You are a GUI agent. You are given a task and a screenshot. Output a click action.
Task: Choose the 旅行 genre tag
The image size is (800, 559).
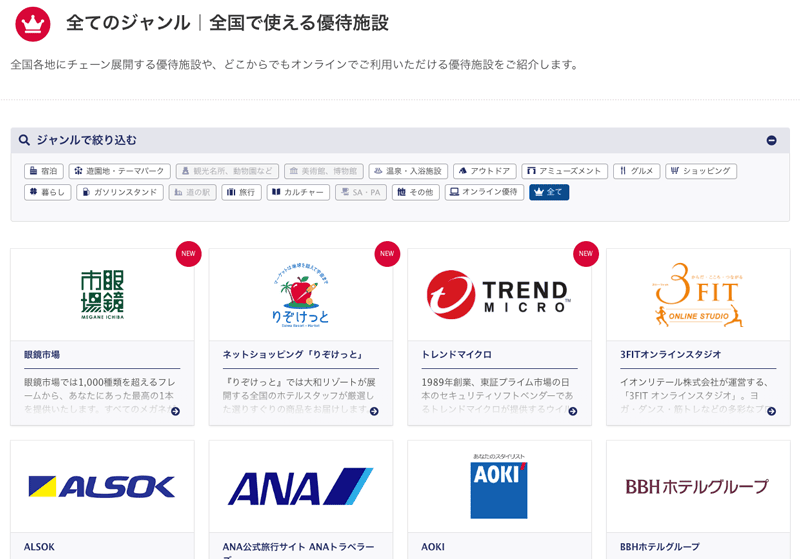click(241, 192)
